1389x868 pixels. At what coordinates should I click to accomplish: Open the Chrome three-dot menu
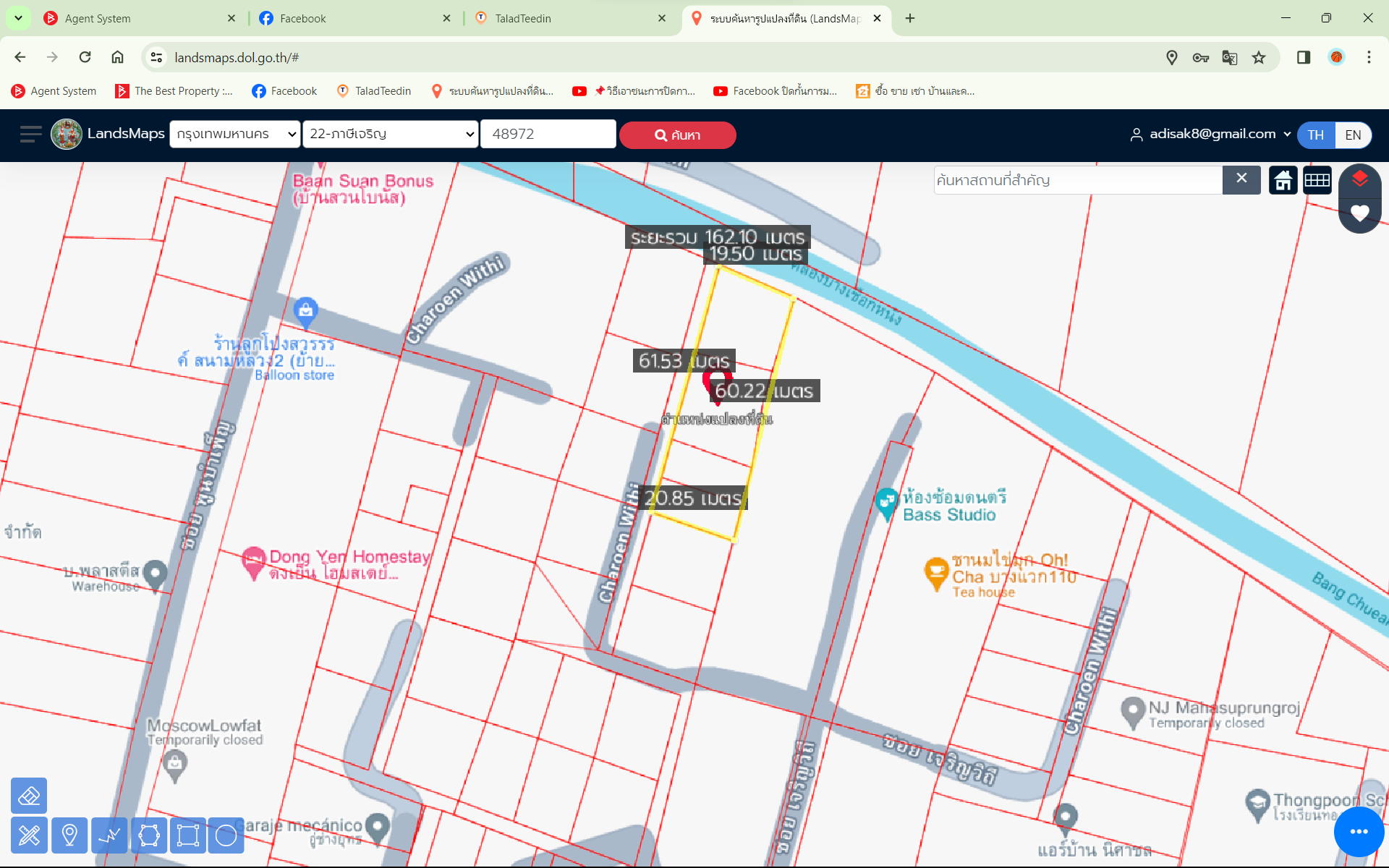click(1369, 57)
